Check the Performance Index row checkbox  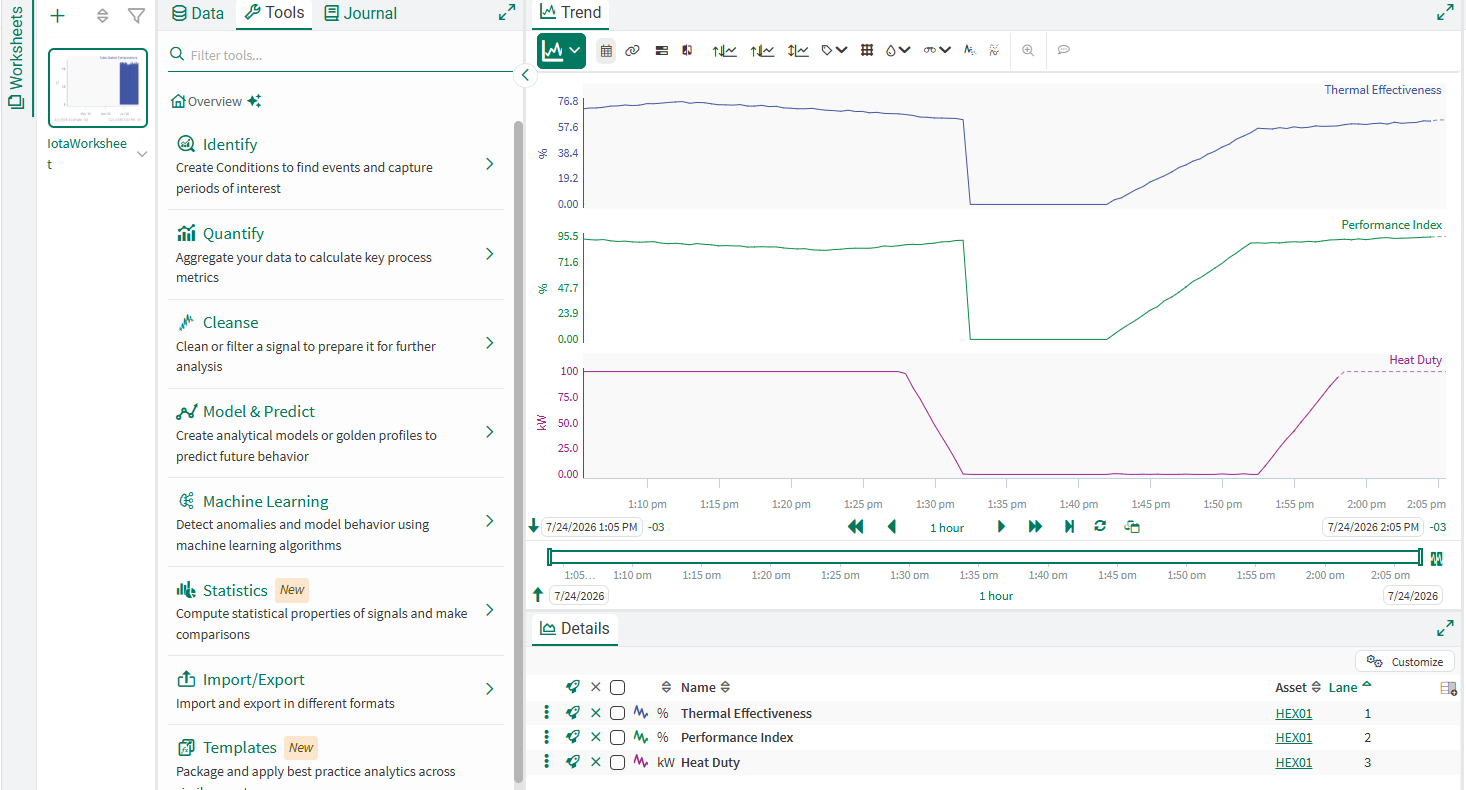tap(617, 737)
